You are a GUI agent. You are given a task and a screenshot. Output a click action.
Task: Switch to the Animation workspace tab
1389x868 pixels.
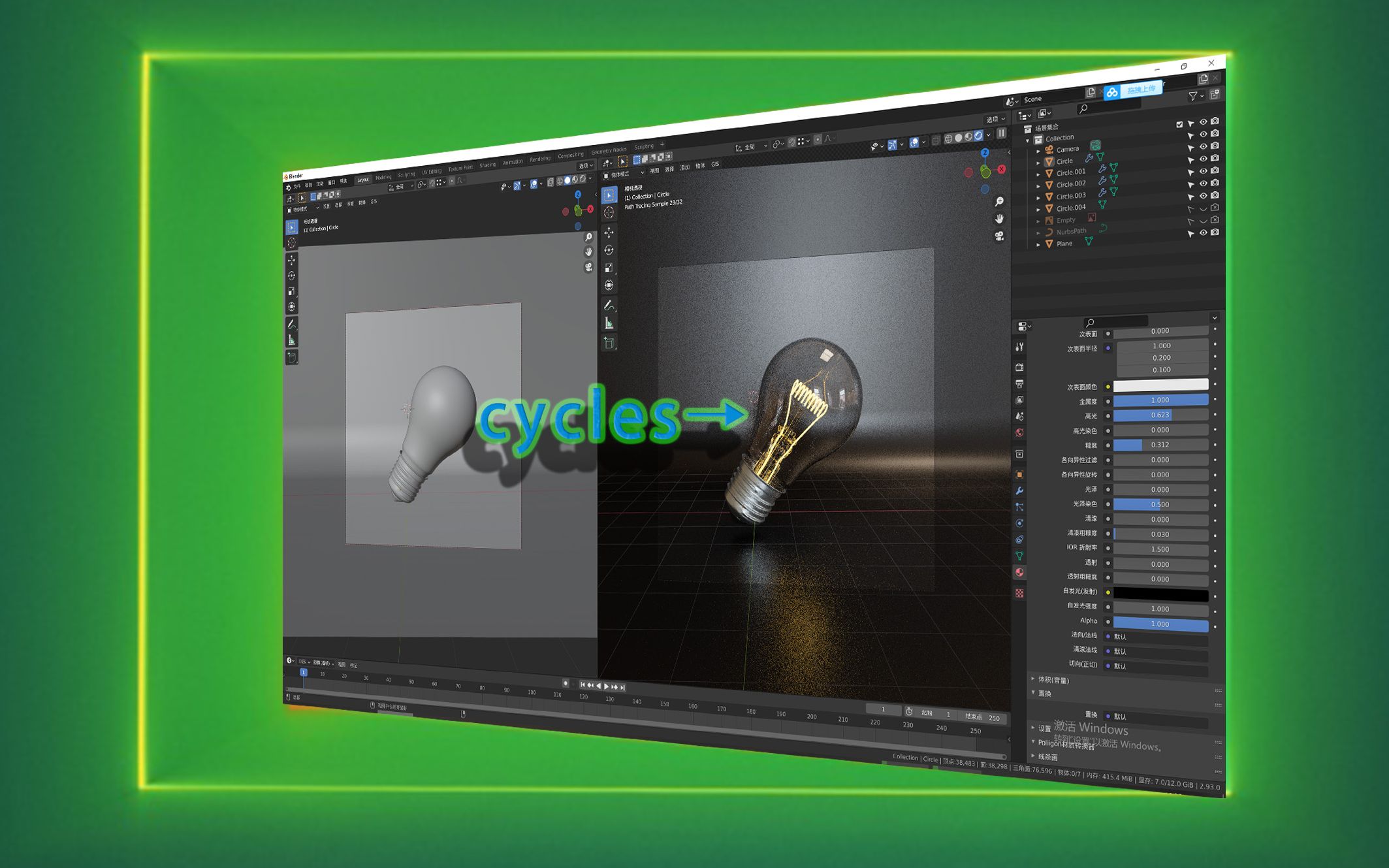point(512,162)
